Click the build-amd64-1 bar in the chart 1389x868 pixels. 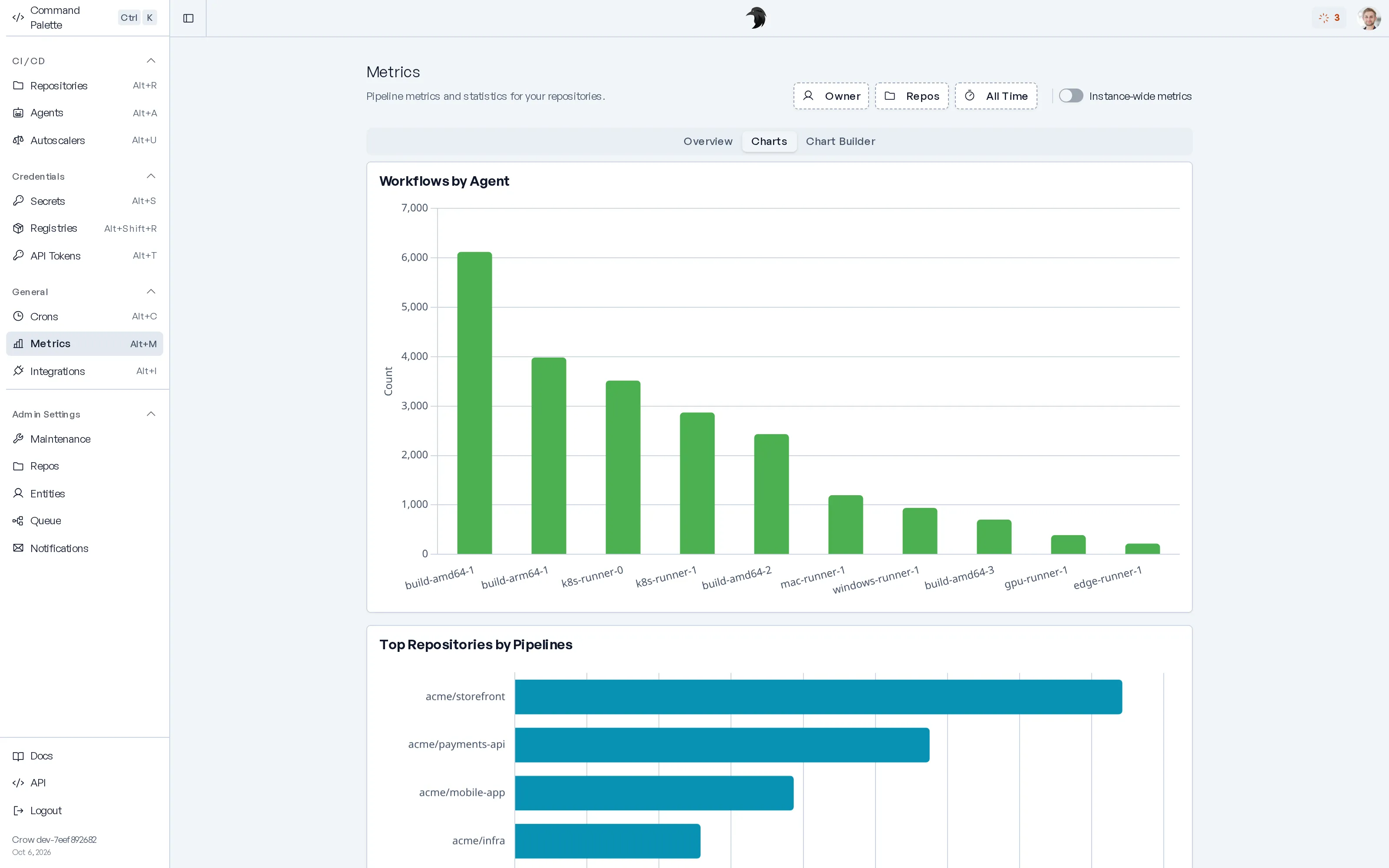tap(475, 403)
